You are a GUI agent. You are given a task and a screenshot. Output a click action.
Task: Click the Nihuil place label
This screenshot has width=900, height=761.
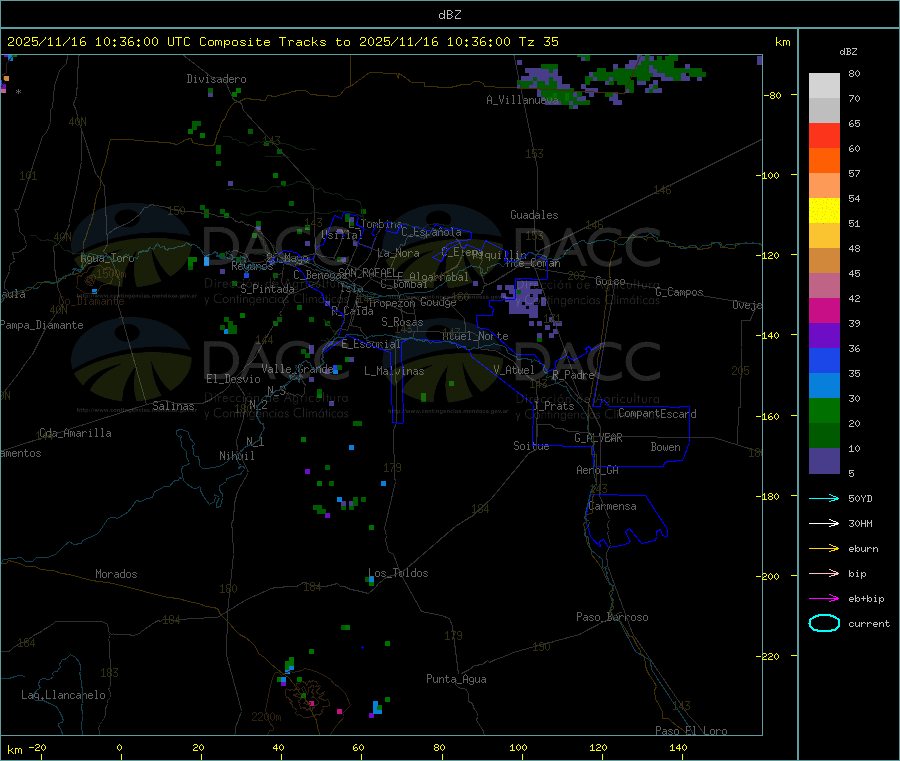pyautogui.click(x=236, y=456)
